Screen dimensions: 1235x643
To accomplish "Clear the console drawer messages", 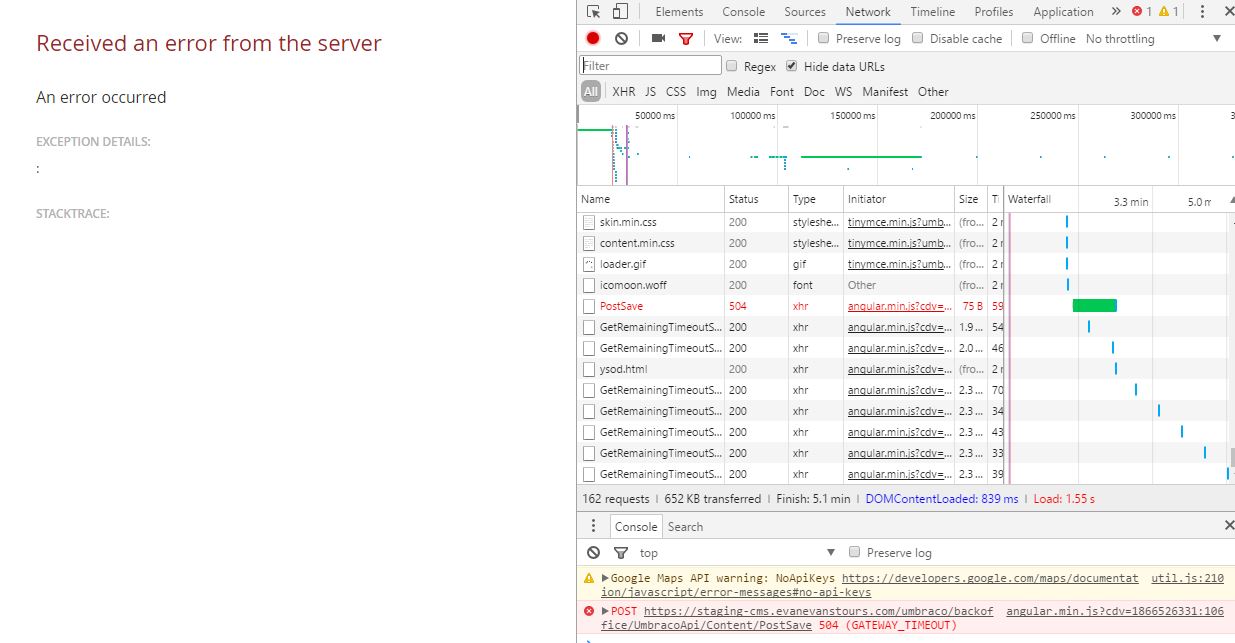I will 593,552.
